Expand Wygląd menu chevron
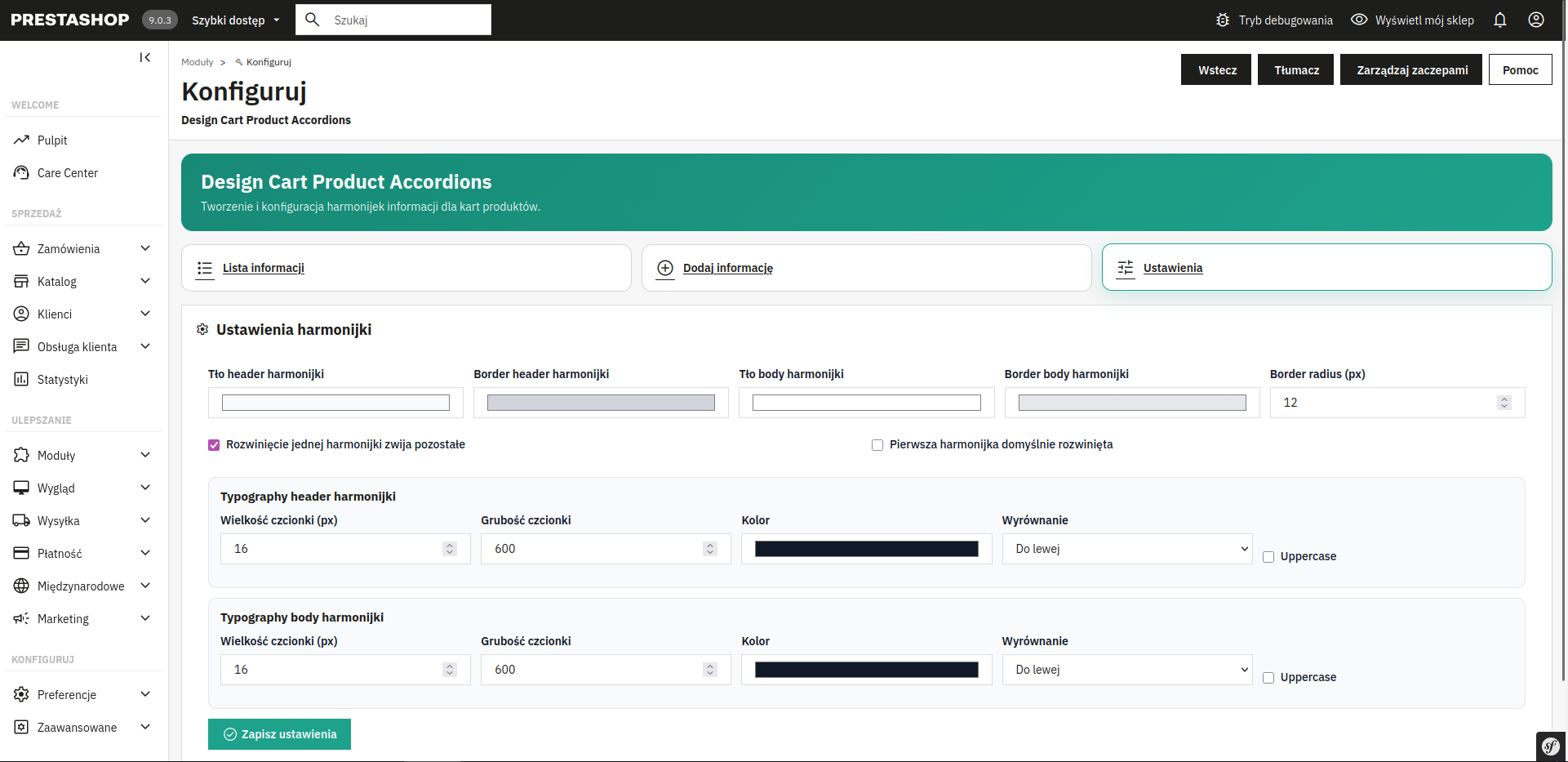This screenshot has width=1568, height=762. pyautogui.click(x=145, y=488)
